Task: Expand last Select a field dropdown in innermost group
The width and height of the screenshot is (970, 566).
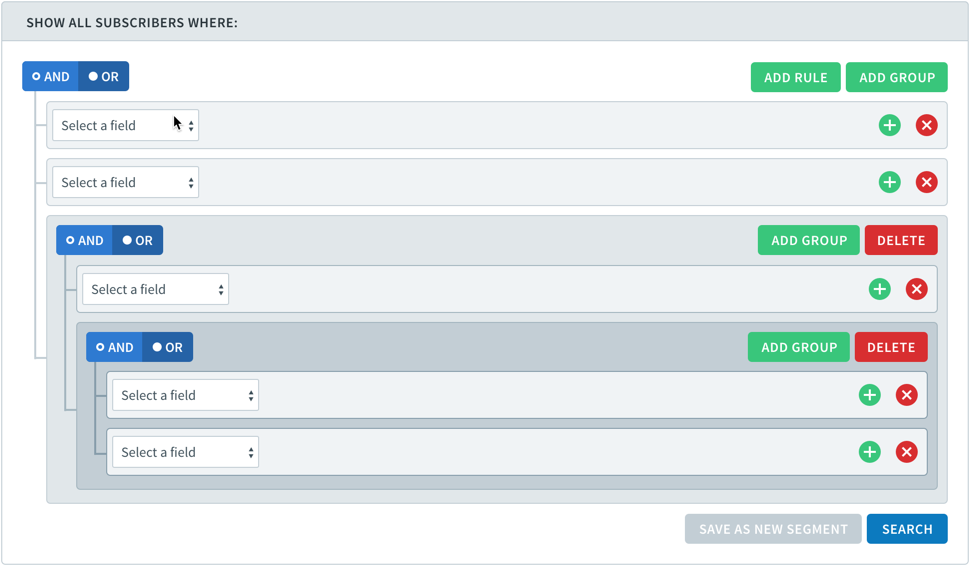Action: coord(186,452)
